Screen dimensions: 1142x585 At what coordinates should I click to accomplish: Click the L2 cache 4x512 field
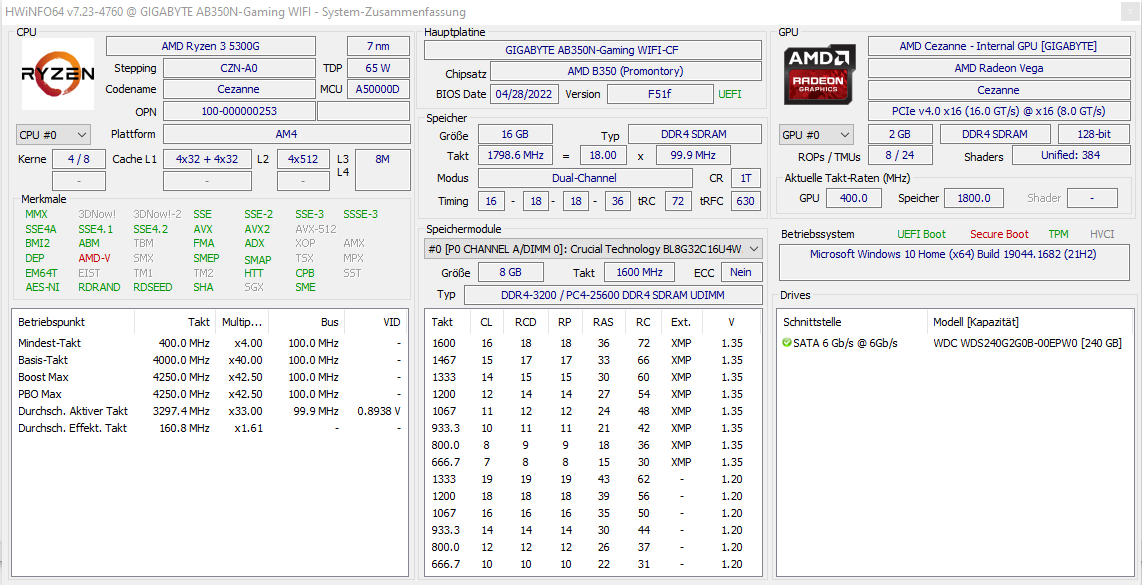pyautogui.click(x=303, y=159)
